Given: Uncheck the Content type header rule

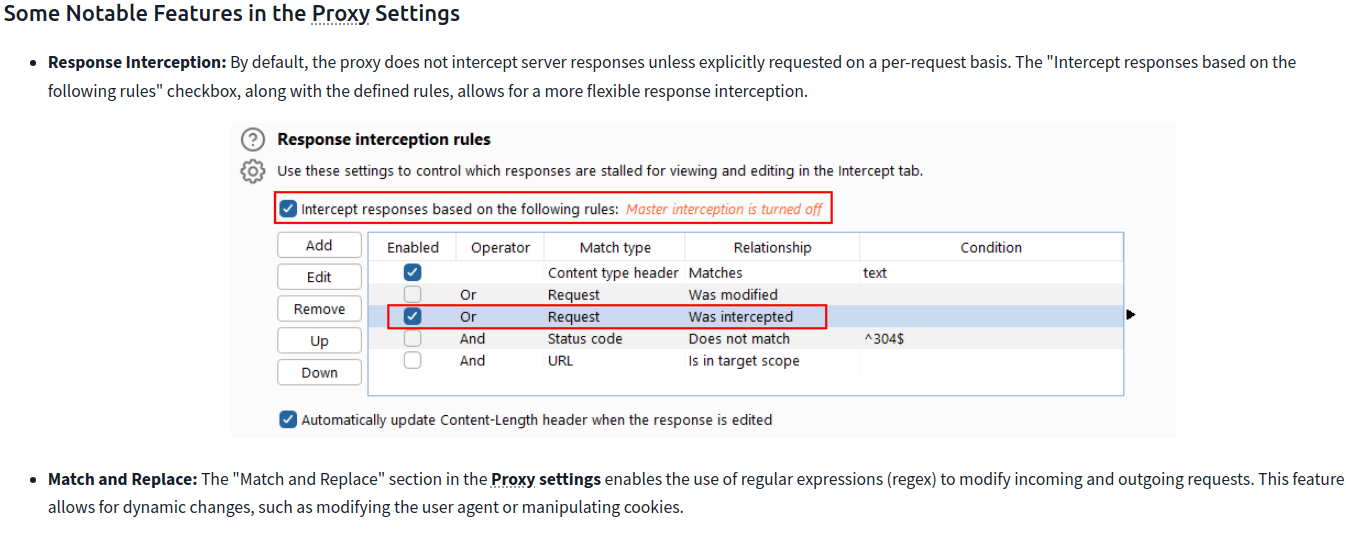Looking at the screenshot, I should [x=413, y=272].
